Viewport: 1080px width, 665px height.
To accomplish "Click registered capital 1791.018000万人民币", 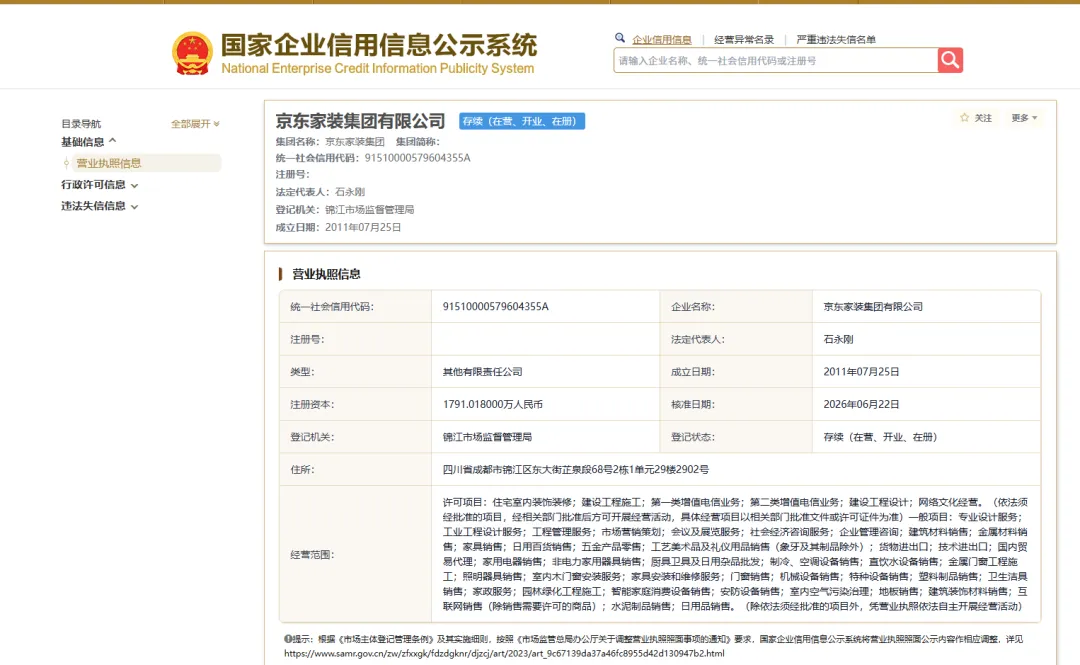I will (492, 405).
